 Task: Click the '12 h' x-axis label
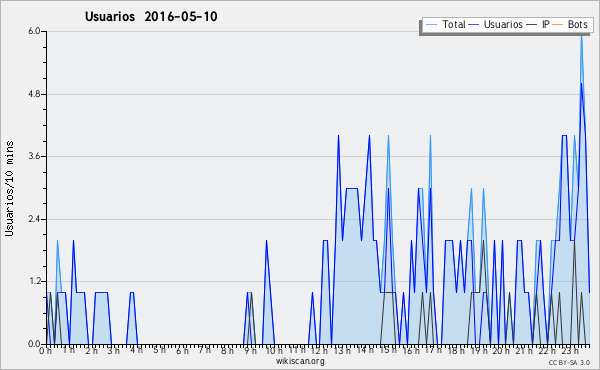click(319, 351)
